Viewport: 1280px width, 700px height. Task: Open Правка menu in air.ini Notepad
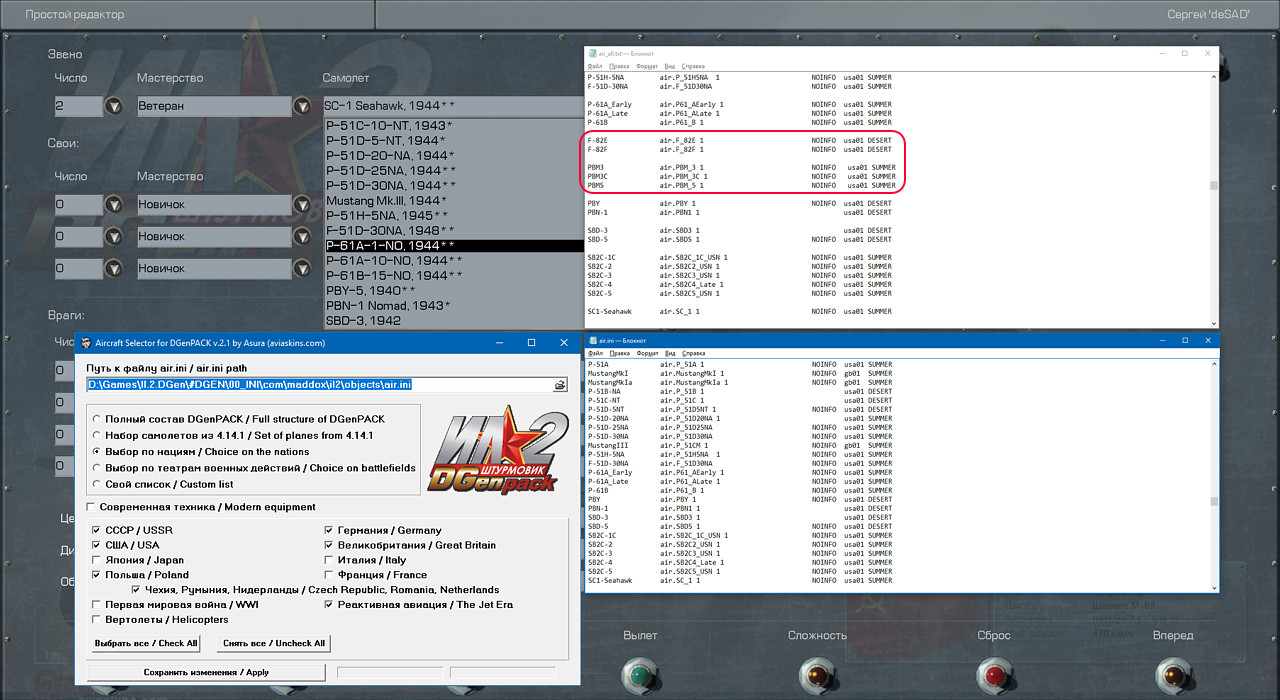pyautogui.click(x=619, y=353)
